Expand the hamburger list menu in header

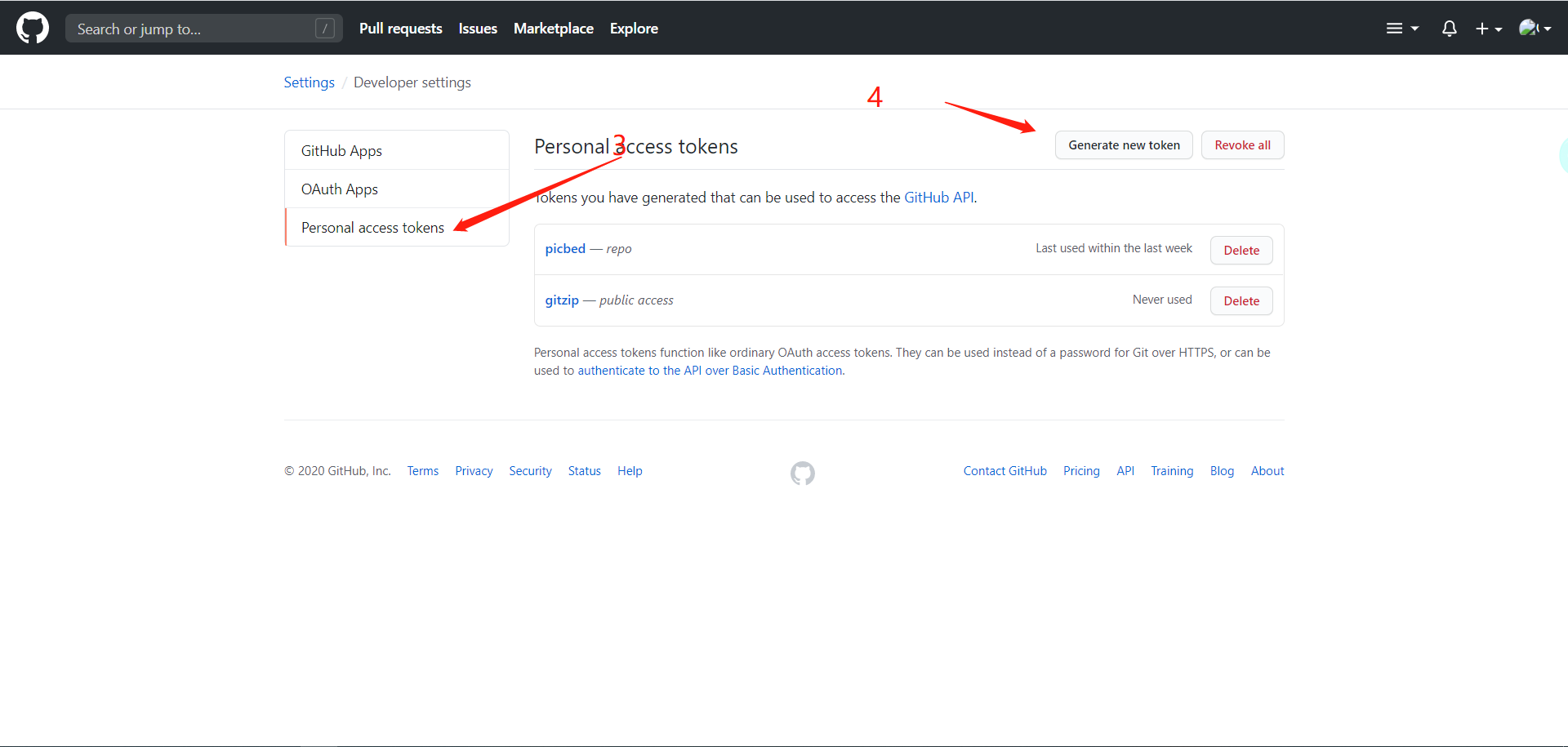coord(1402,29)
